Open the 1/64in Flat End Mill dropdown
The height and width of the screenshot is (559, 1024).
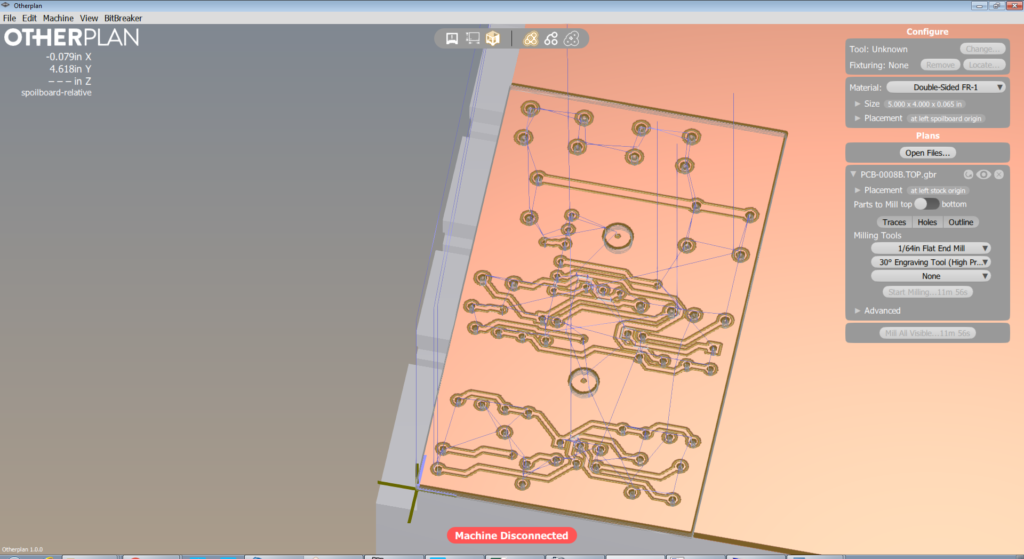931,248
